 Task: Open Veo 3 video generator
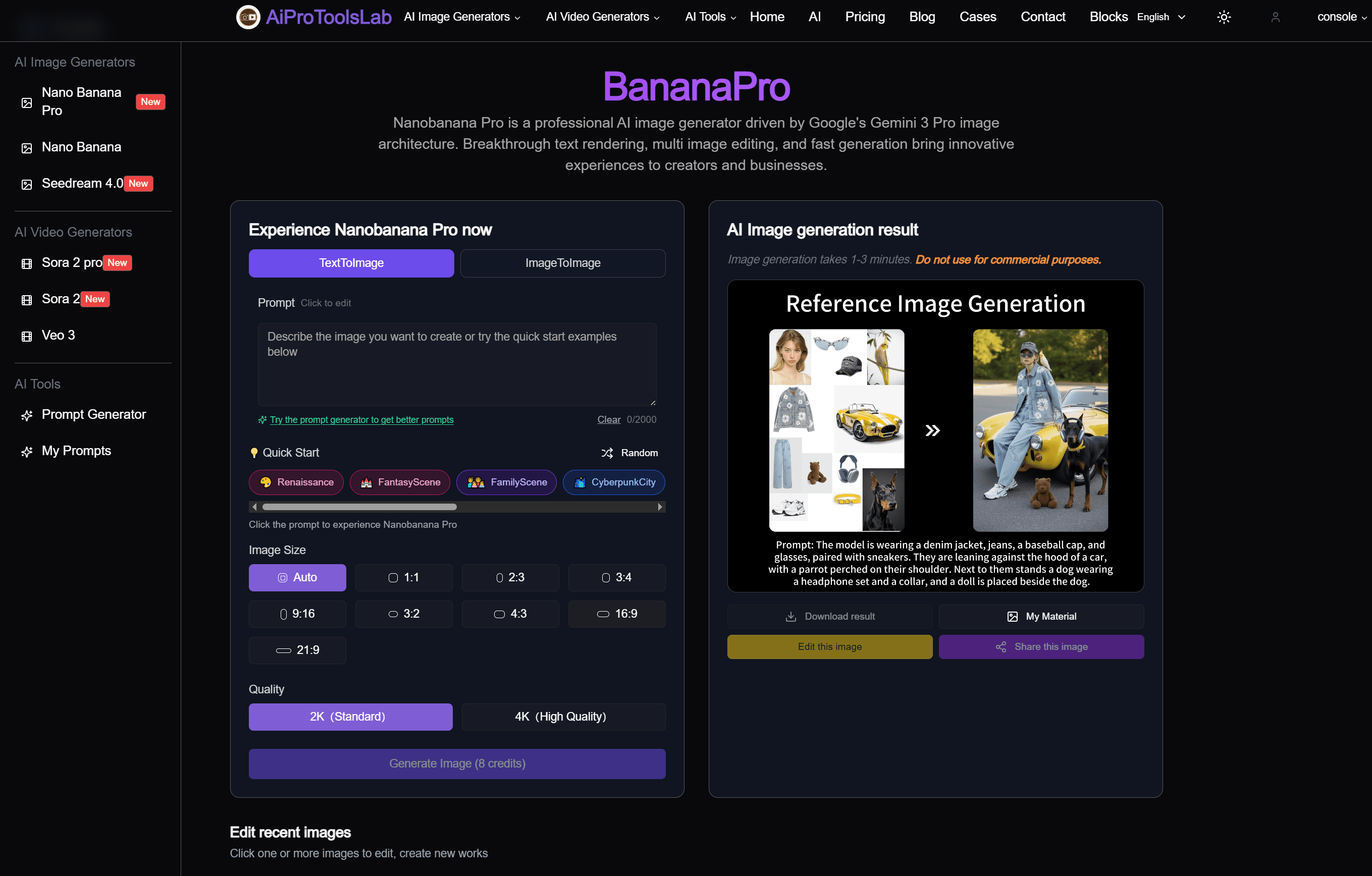pos(58,335)
